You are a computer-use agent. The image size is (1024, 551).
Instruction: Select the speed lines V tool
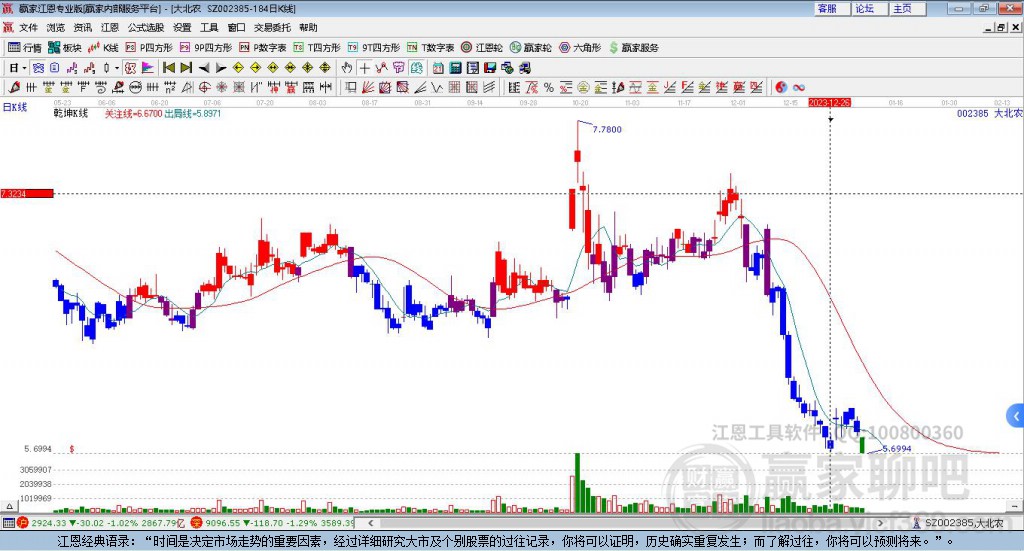click(438, 87)
